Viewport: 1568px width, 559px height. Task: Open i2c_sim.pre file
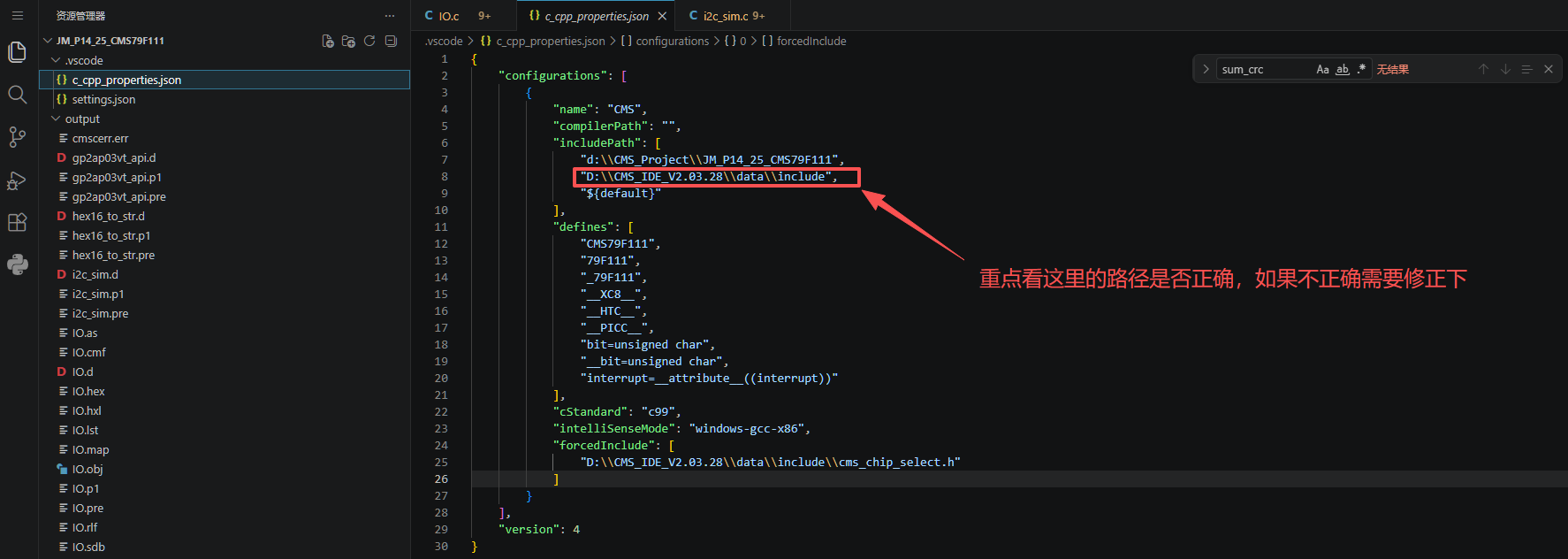[225, 313]
